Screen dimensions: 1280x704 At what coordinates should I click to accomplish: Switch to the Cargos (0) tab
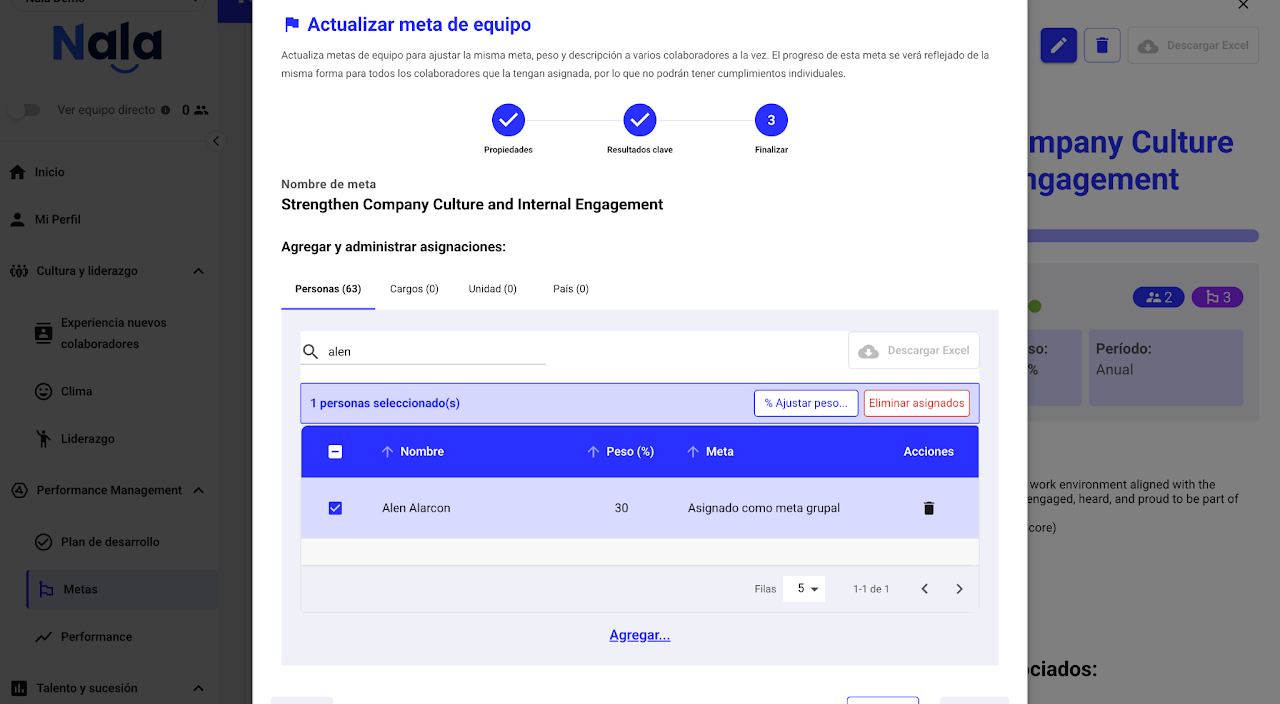(414, 289)
